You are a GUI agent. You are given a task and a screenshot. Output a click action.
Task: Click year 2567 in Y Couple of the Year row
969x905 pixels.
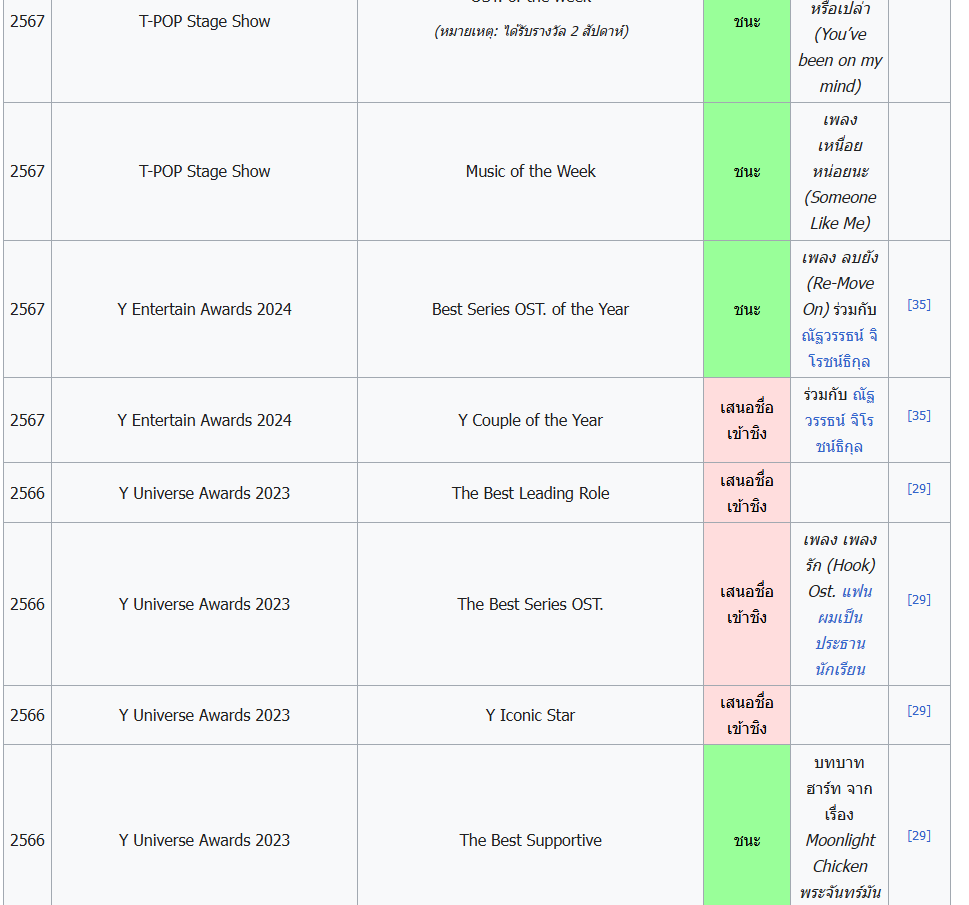click(x=27, y=420)
